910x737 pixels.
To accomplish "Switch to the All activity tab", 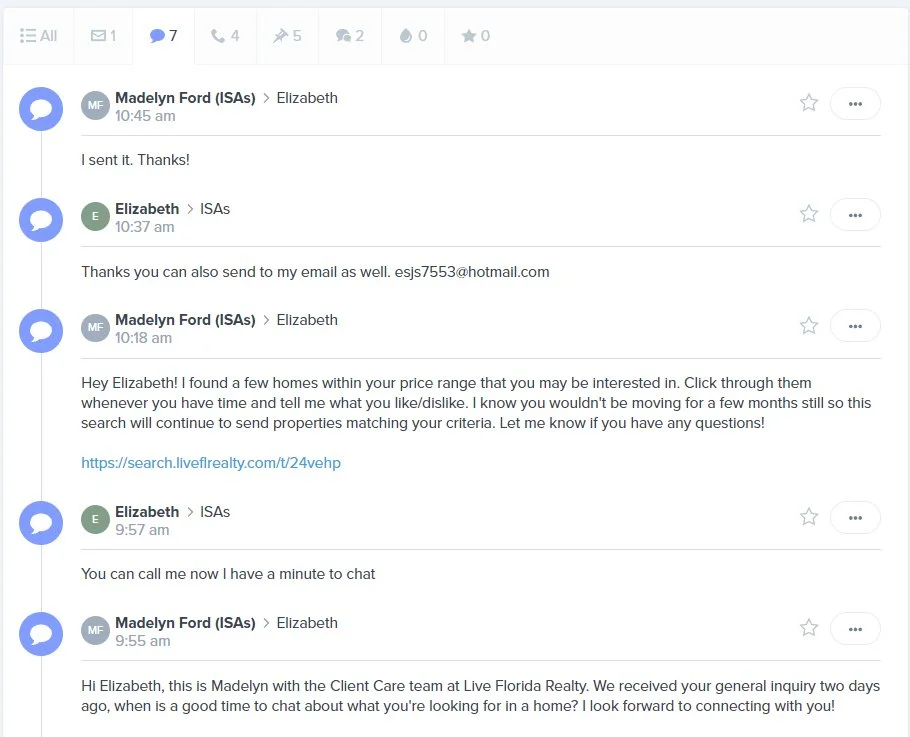I will pos(38,36).
